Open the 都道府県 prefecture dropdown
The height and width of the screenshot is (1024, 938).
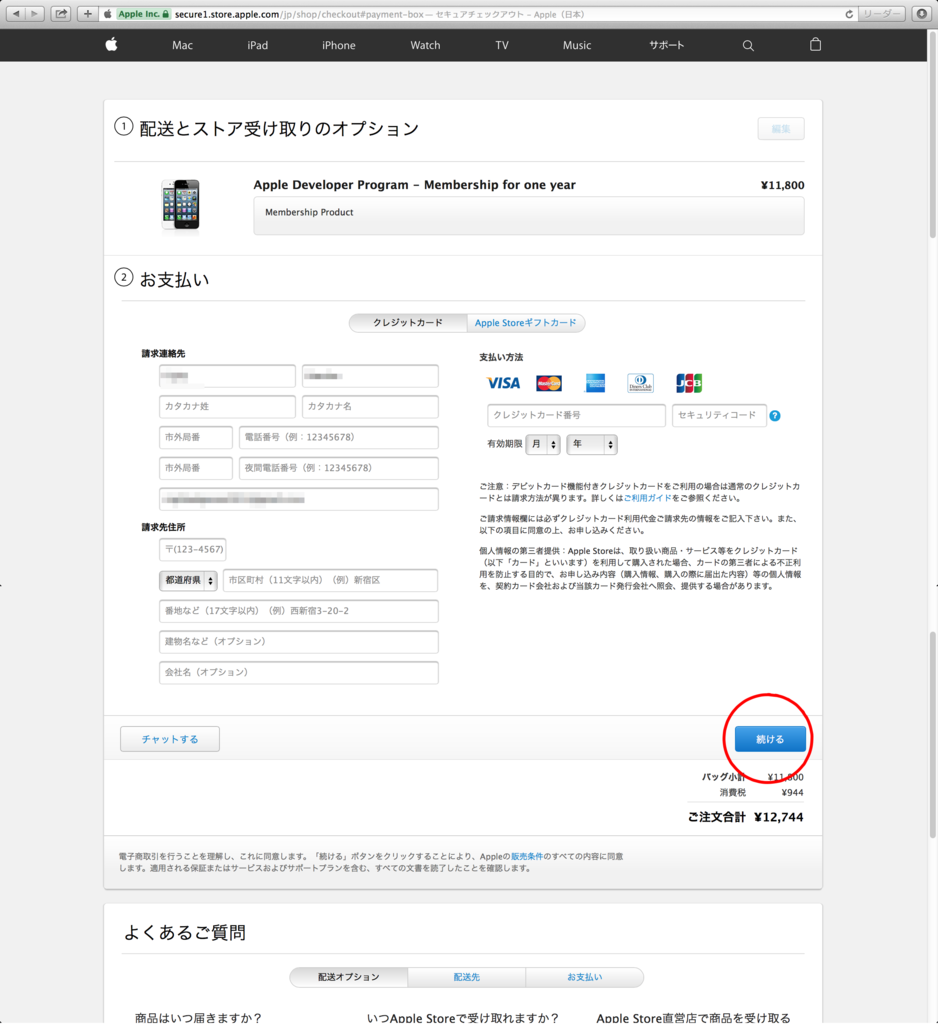(x=188, y=581)
